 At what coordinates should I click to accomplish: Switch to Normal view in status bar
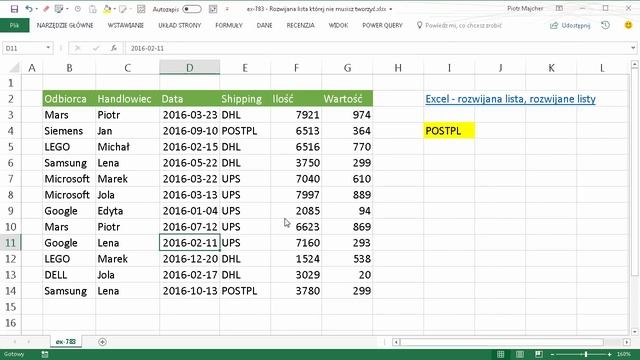[500, 354]
